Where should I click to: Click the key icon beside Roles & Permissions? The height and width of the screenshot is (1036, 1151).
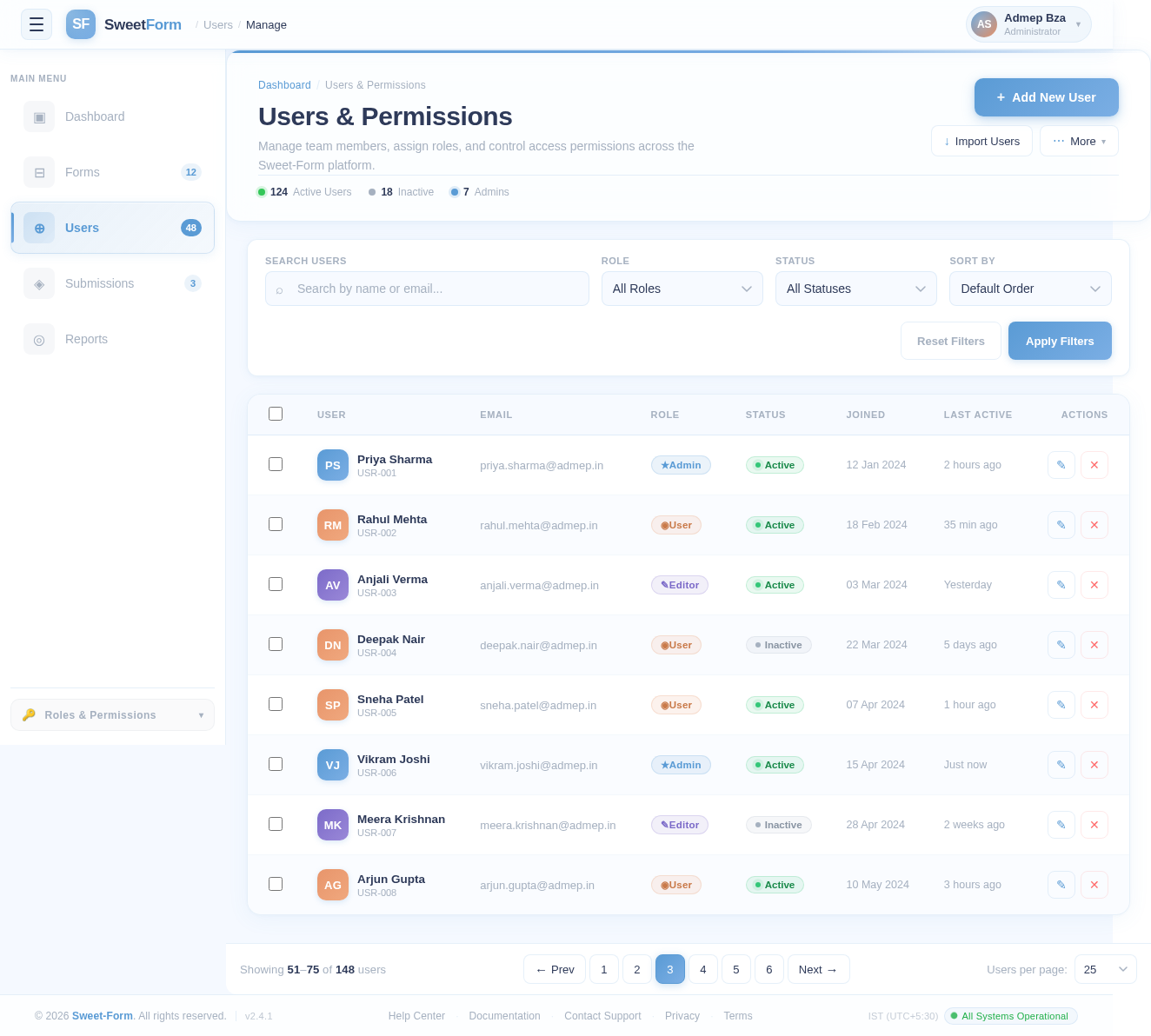pyautogui.click(x=29, y=714)
